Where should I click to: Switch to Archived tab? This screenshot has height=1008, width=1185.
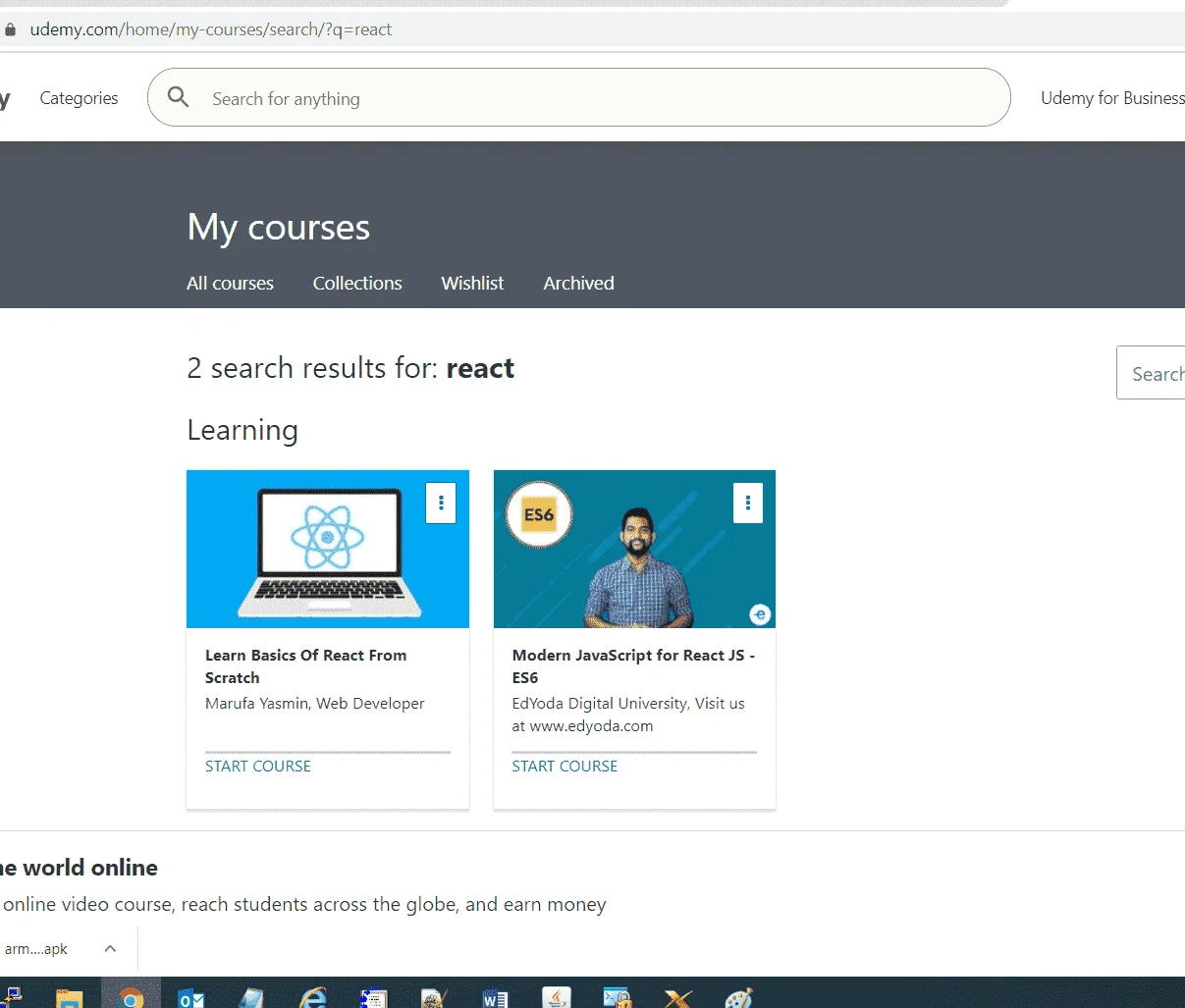point(578,283)
